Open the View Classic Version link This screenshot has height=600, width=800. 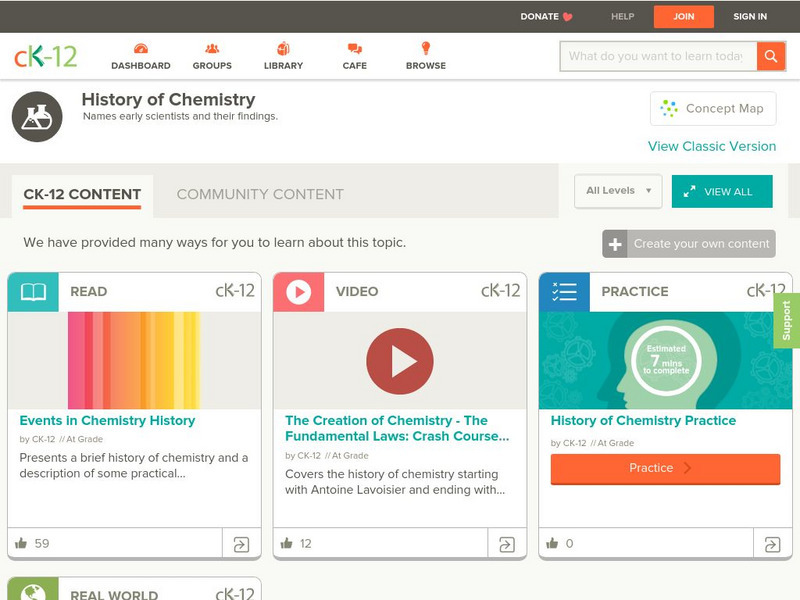tap(712, 146)
